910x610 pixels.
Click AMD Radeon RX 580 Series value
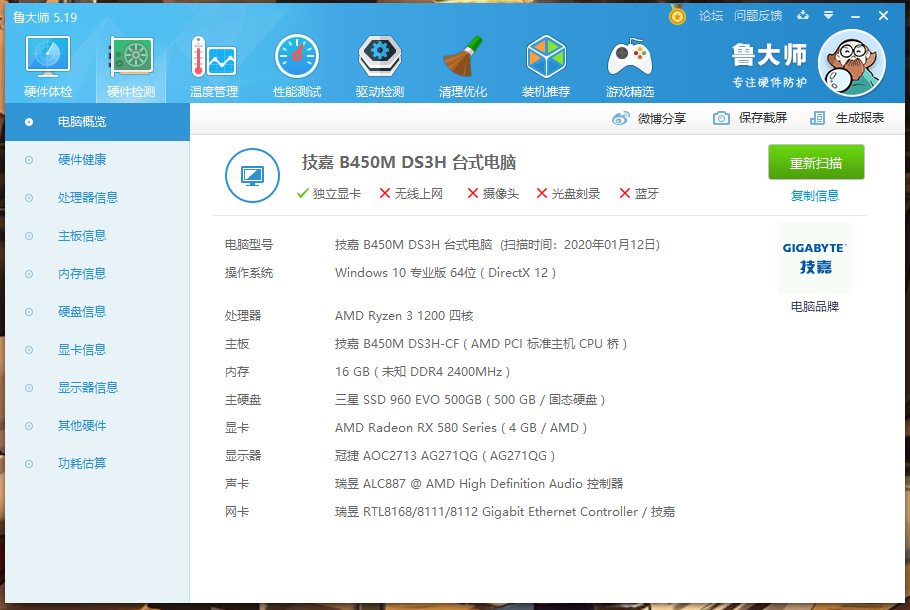(x=461, y=428)
